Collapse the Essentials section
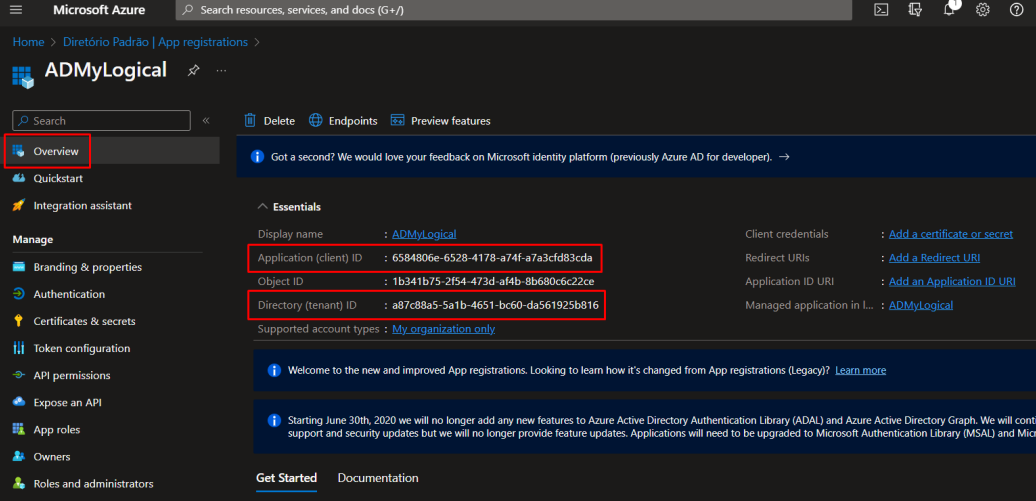 click(263, 207)
